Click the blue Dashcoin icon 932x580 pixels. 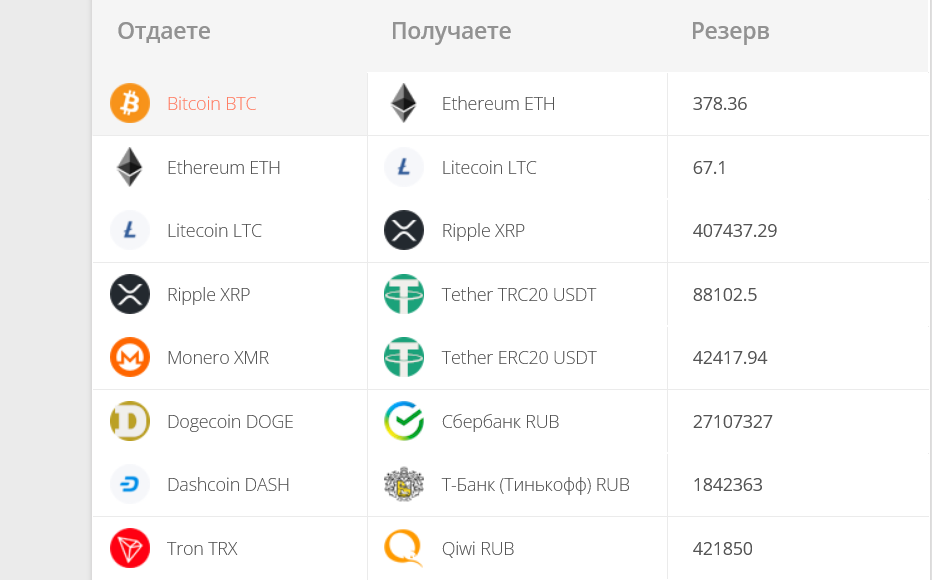click(x=130, y=484)
